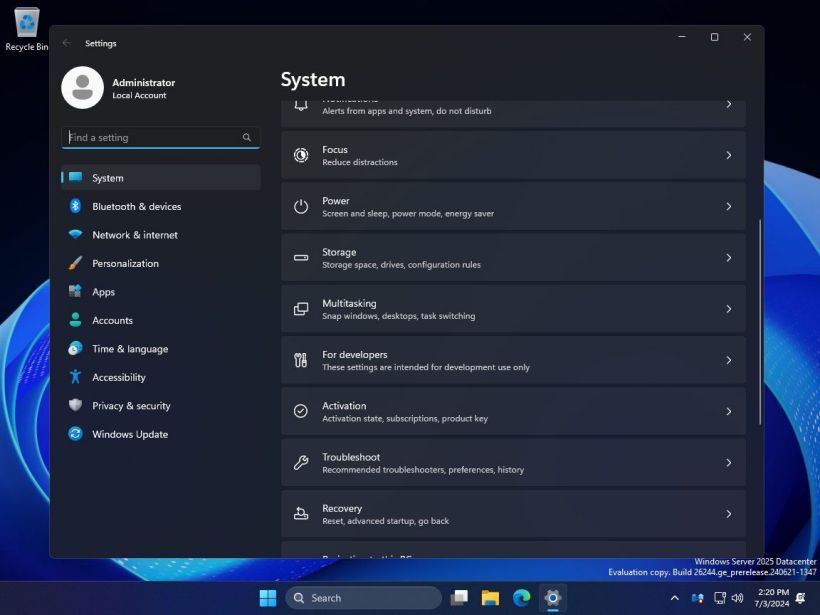Expand the Storage settings chevron

click(x=728, y=258)
